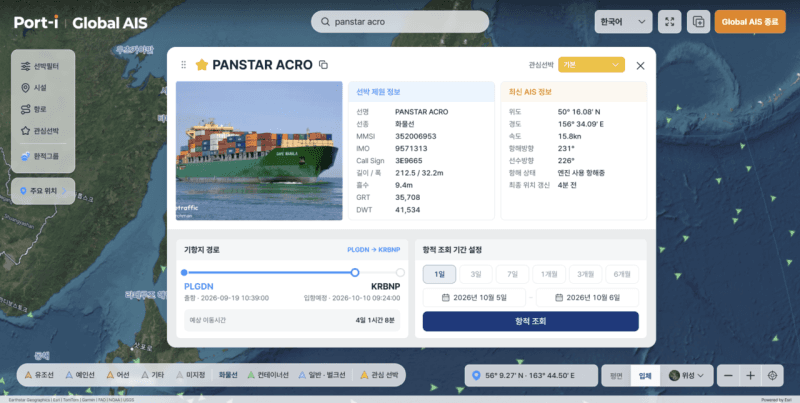Click the container ship photo
The height and width of the screenshot is (403, 800).
[x=259, y=150]
